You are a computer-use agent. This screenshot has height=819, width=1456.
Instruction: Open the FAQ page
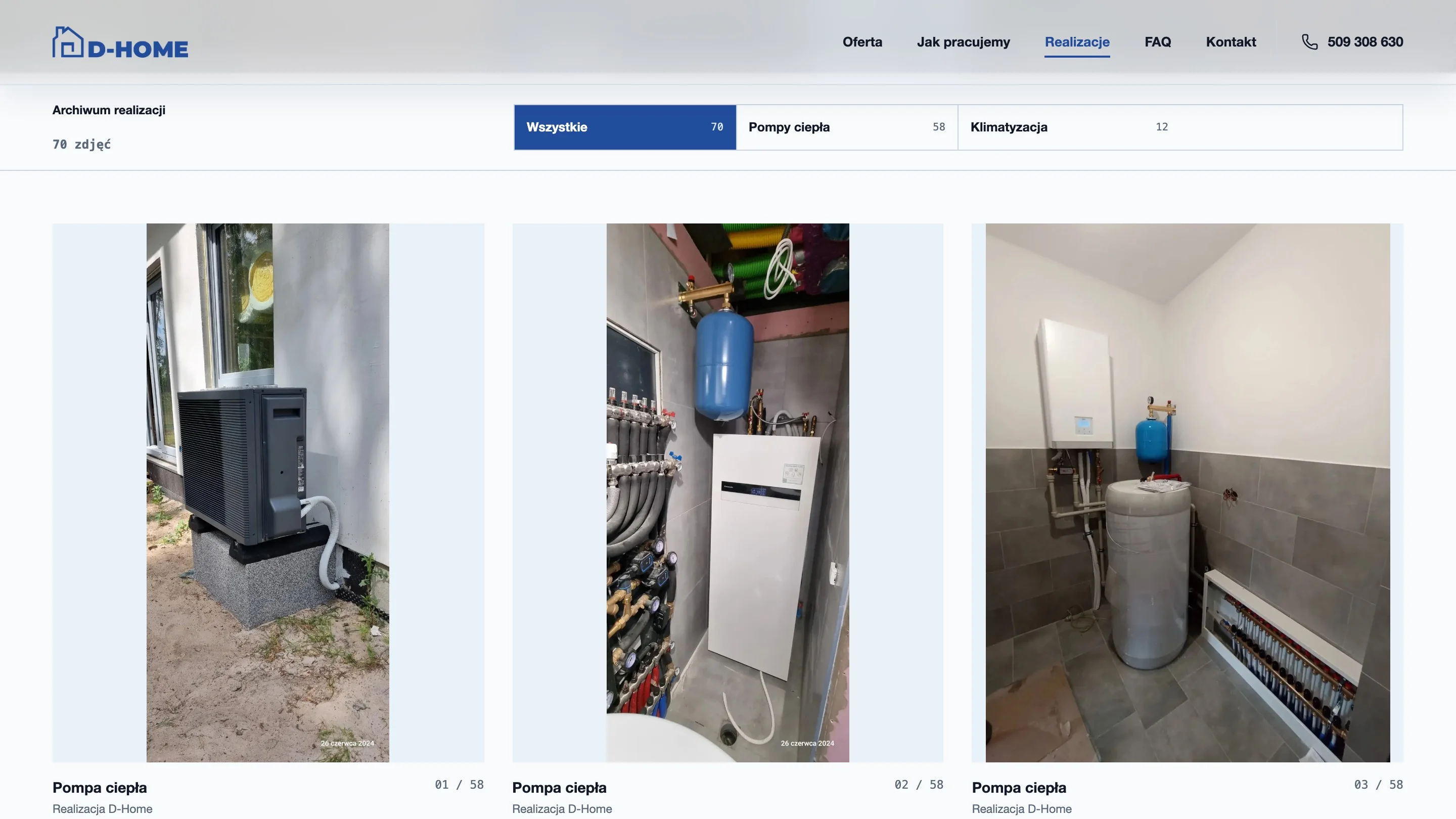[x=1158, y=42]
